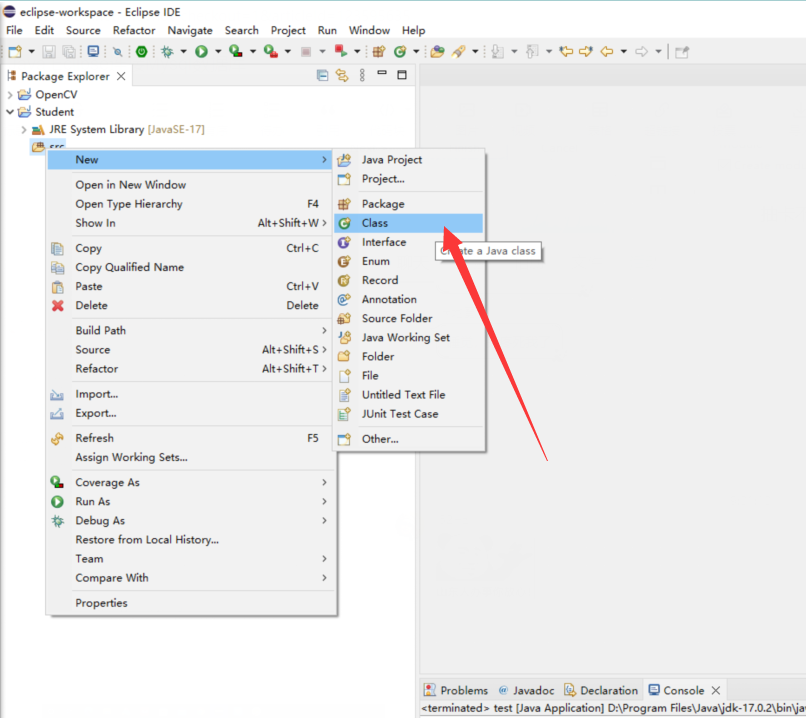This screenshot has height=718, width=806.
Task: Switch to the Javadoc tab
Action: pyautogui.click(x=526, y=690)
